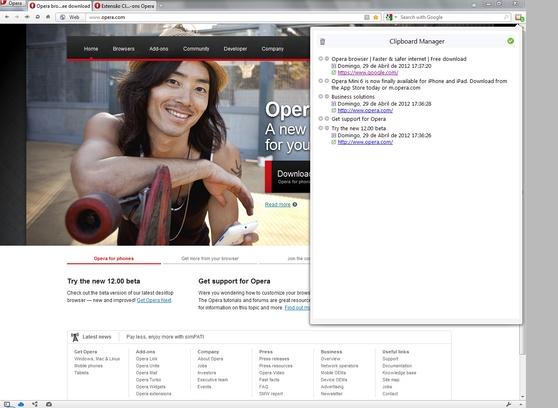Click calendar icon beside the 17:37:20 date
The image size is (558, 408).
[334, 66]
